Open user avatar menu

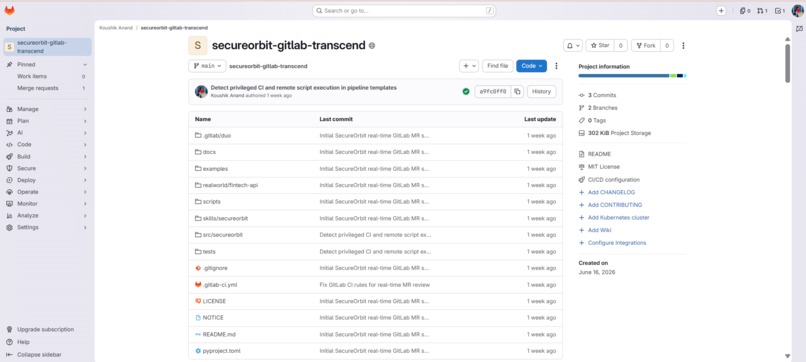797,10
